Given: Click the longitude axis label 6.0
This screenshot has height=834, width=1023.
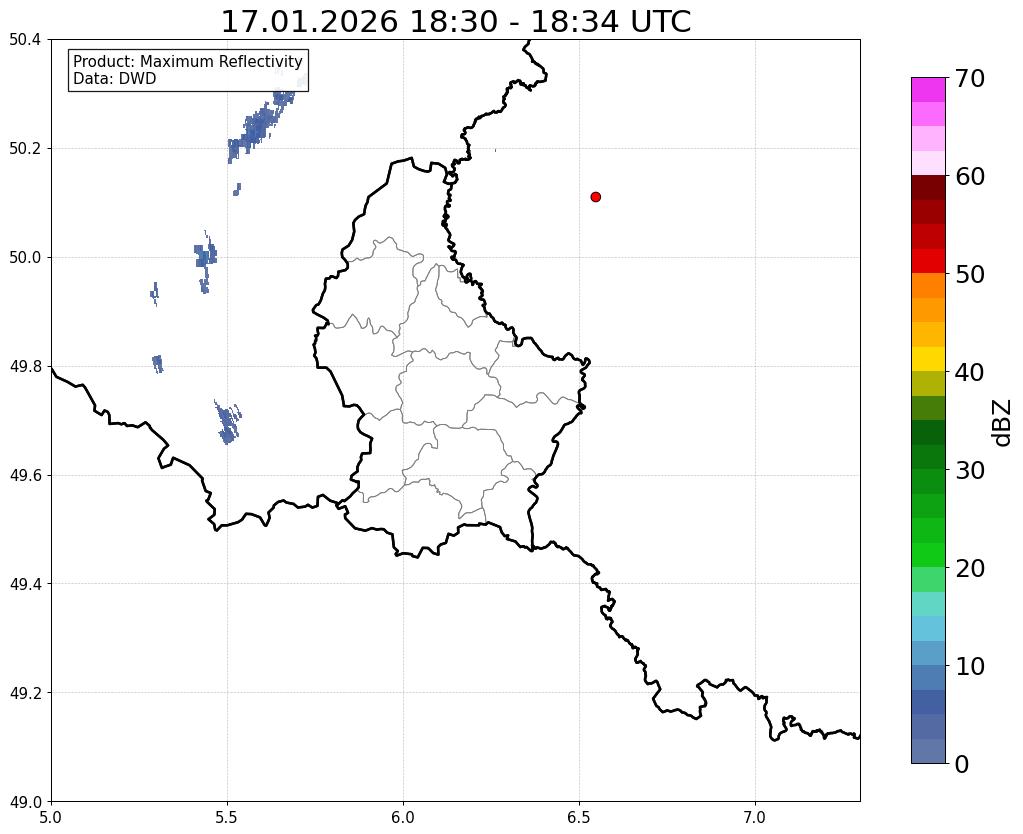Looking at the screenshot, I should 403,817.
